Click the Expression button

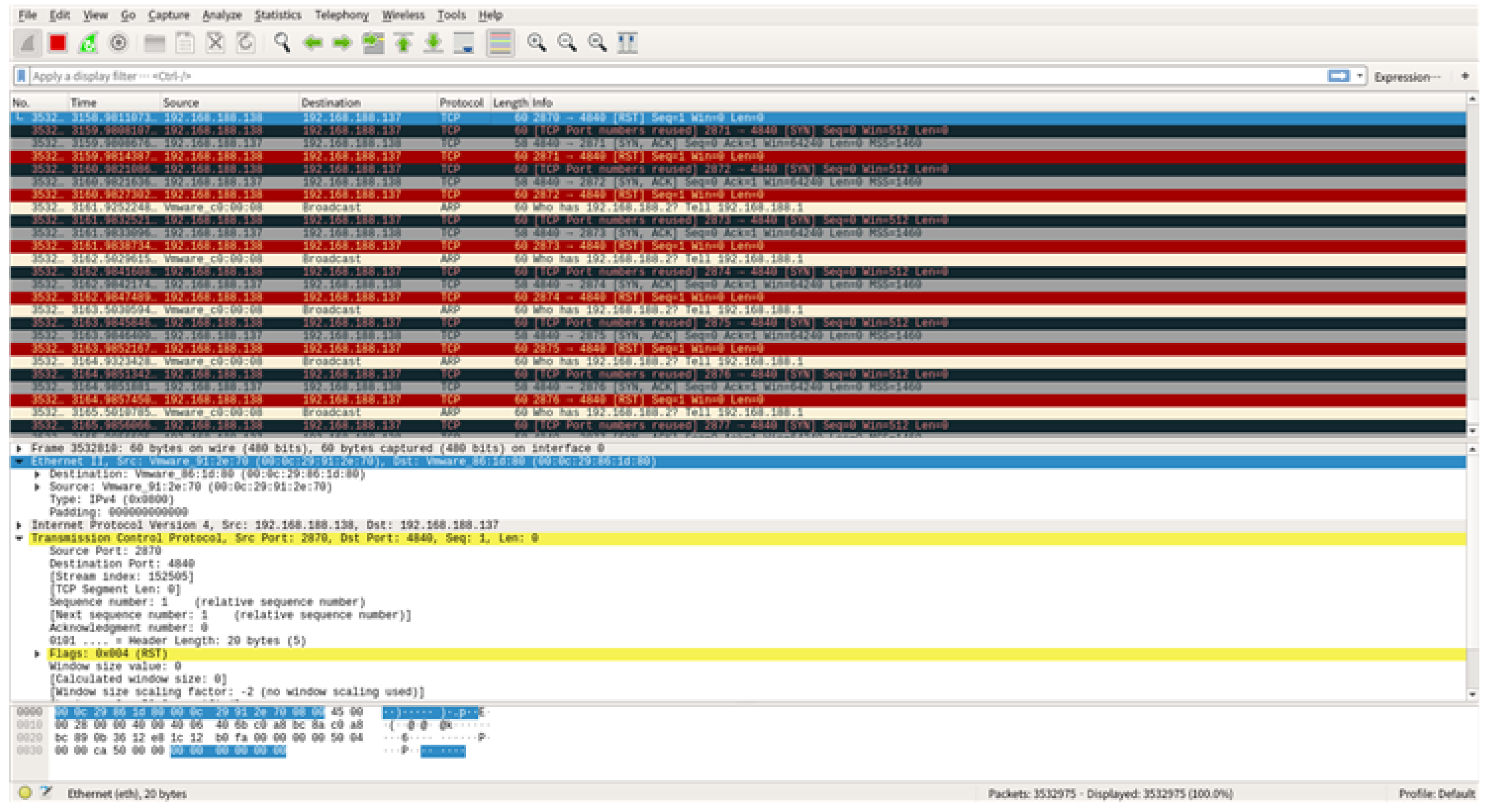click(1406, 77)
